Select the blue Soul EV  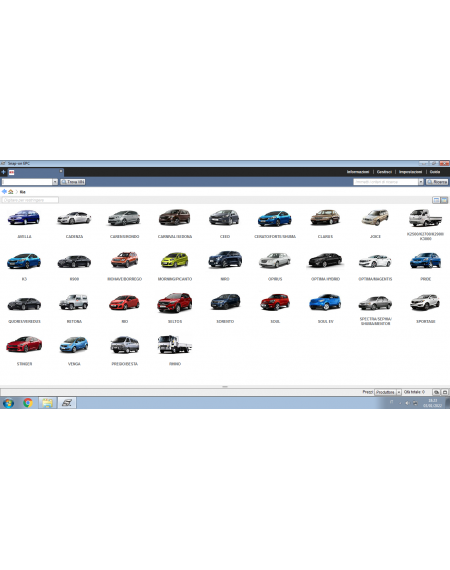click(x=325, y=302)
